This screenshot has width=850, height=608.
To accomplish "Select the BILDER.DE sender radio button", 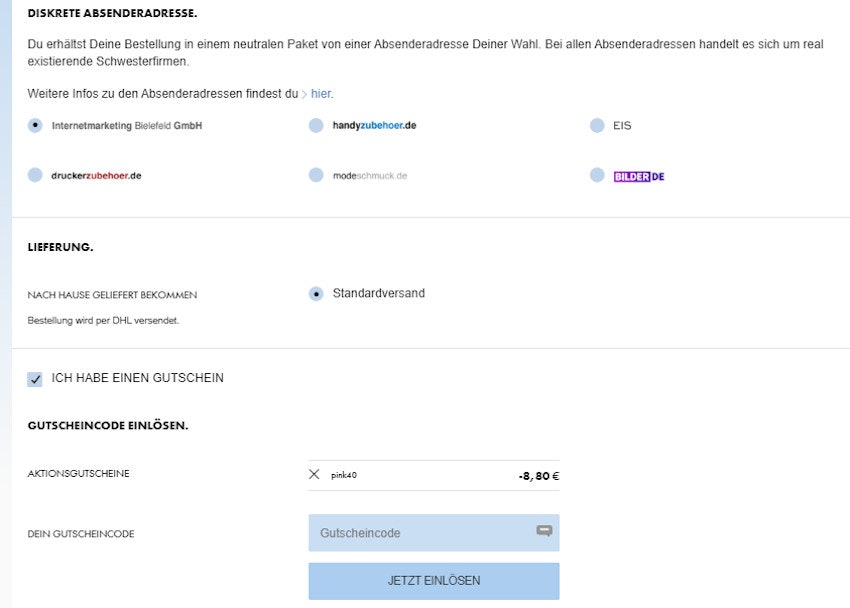I will pos(597,175).
